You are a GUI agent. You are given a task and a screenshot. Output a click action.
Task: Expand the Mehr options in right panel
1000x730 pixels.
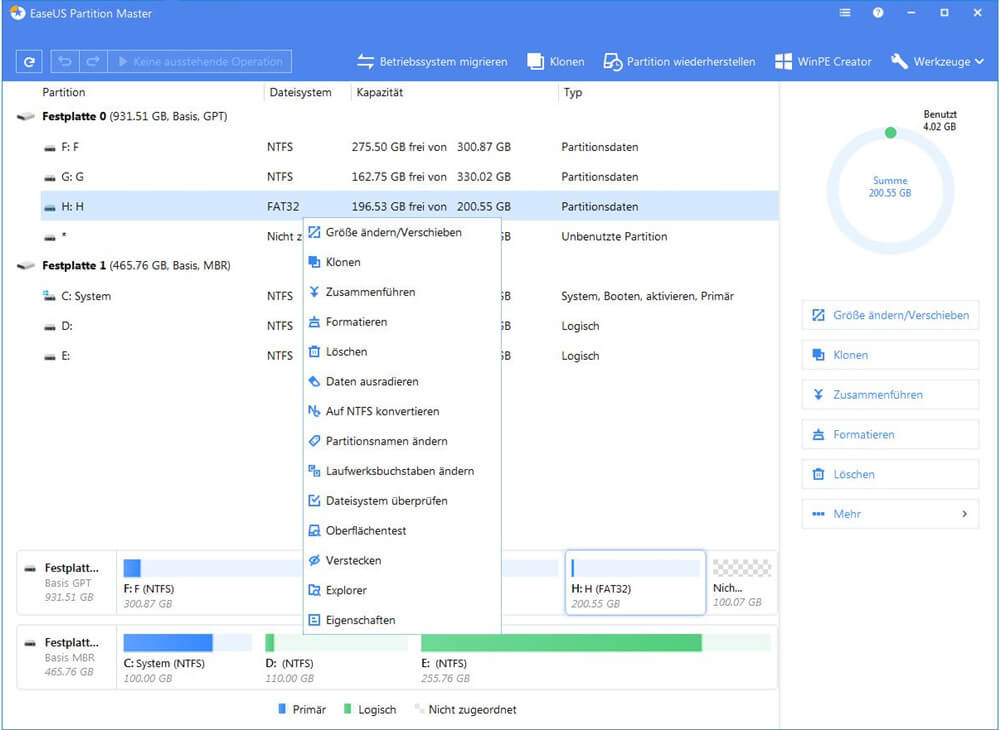click(x=890, y=514)
